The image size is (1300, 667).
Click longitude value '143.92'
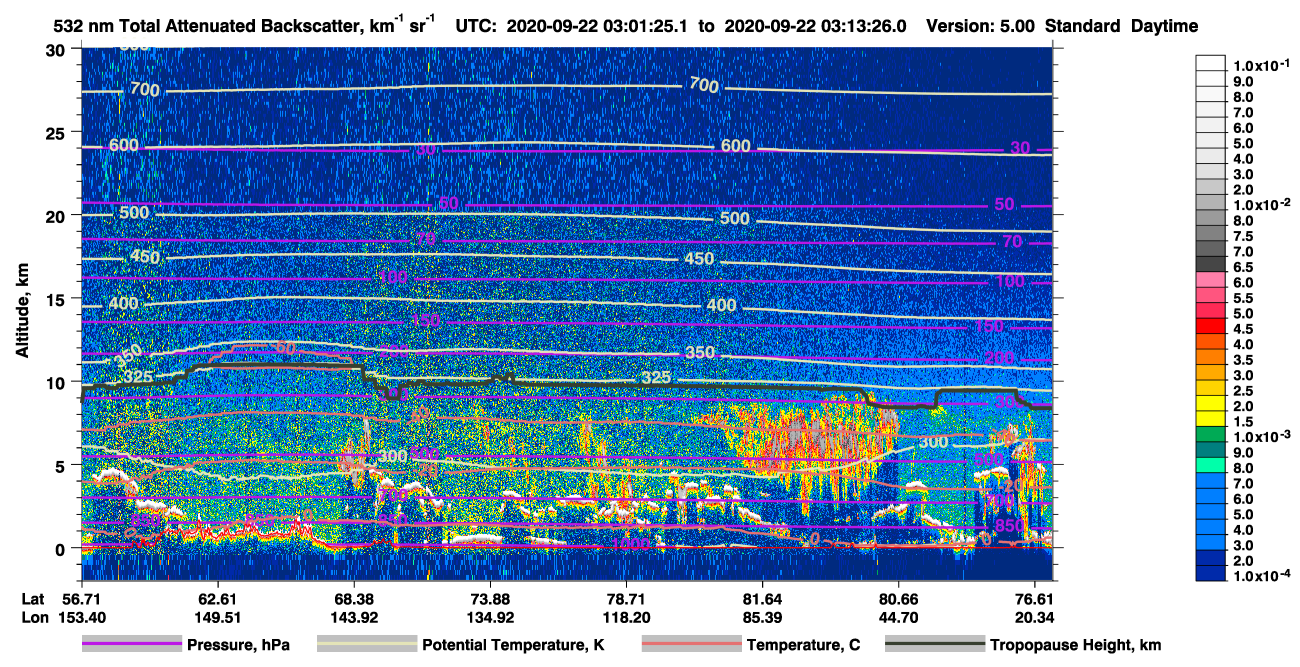[x=353, y=617]
